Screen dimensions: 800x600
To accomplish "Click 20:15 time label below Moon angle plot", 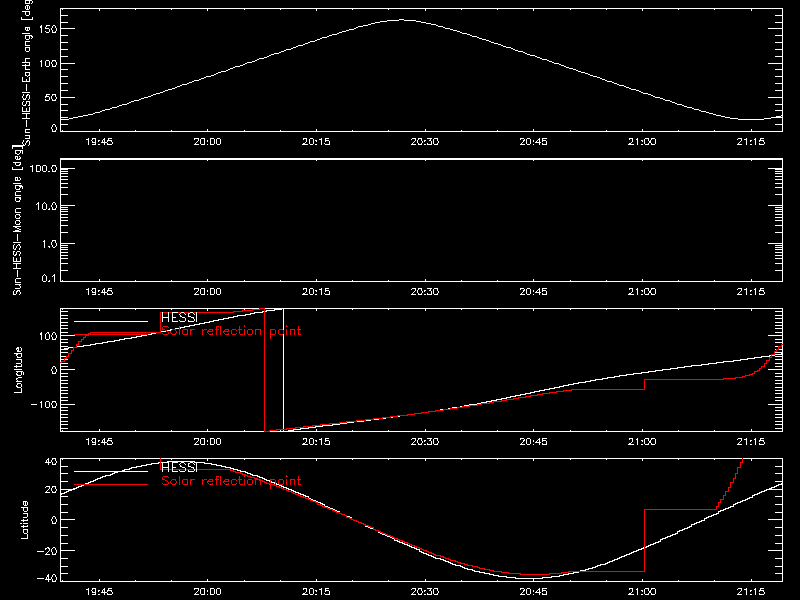I will pyautogui.click(x=316, y=291).
